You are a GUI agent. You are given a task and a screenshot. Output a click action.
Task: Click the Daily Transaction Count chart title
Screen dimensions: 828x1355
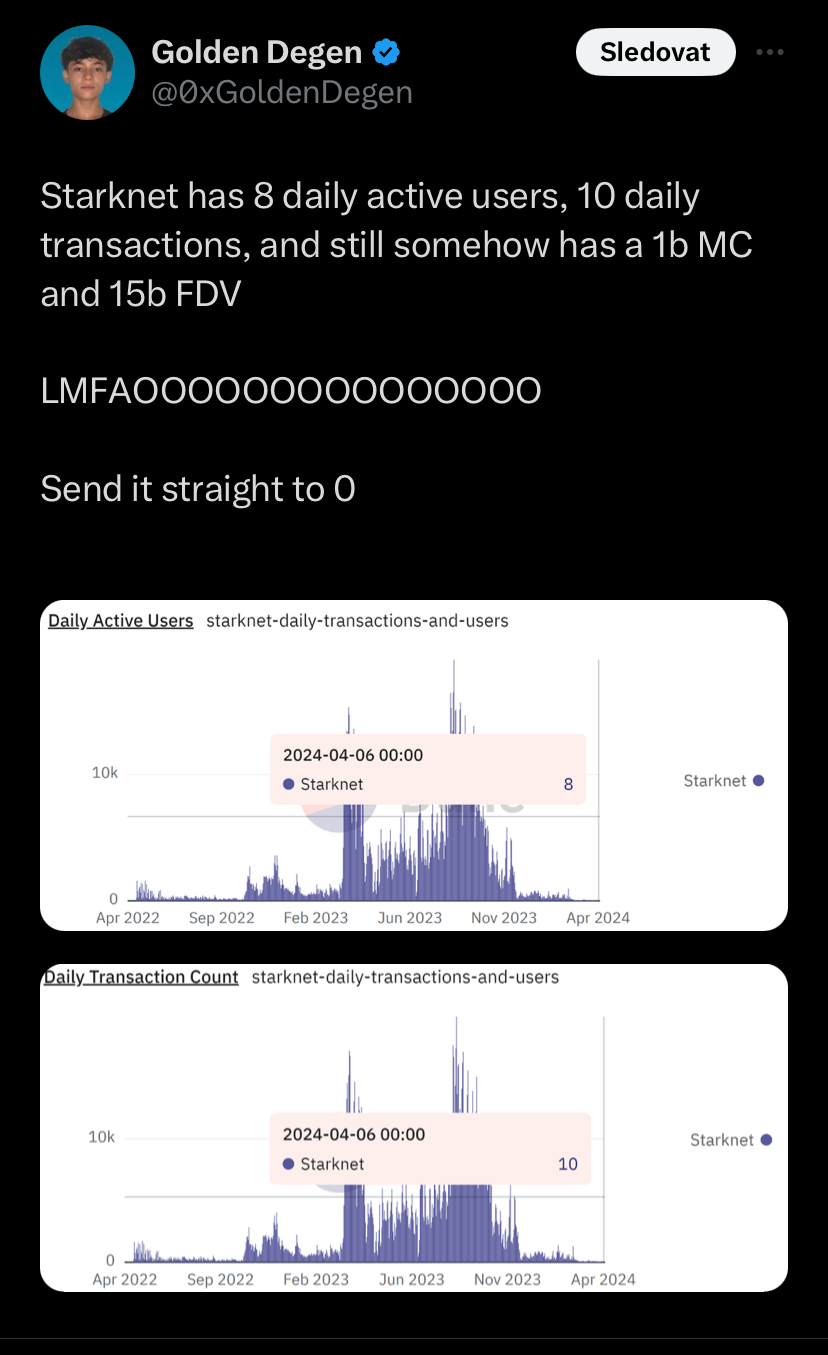point(141,977)
